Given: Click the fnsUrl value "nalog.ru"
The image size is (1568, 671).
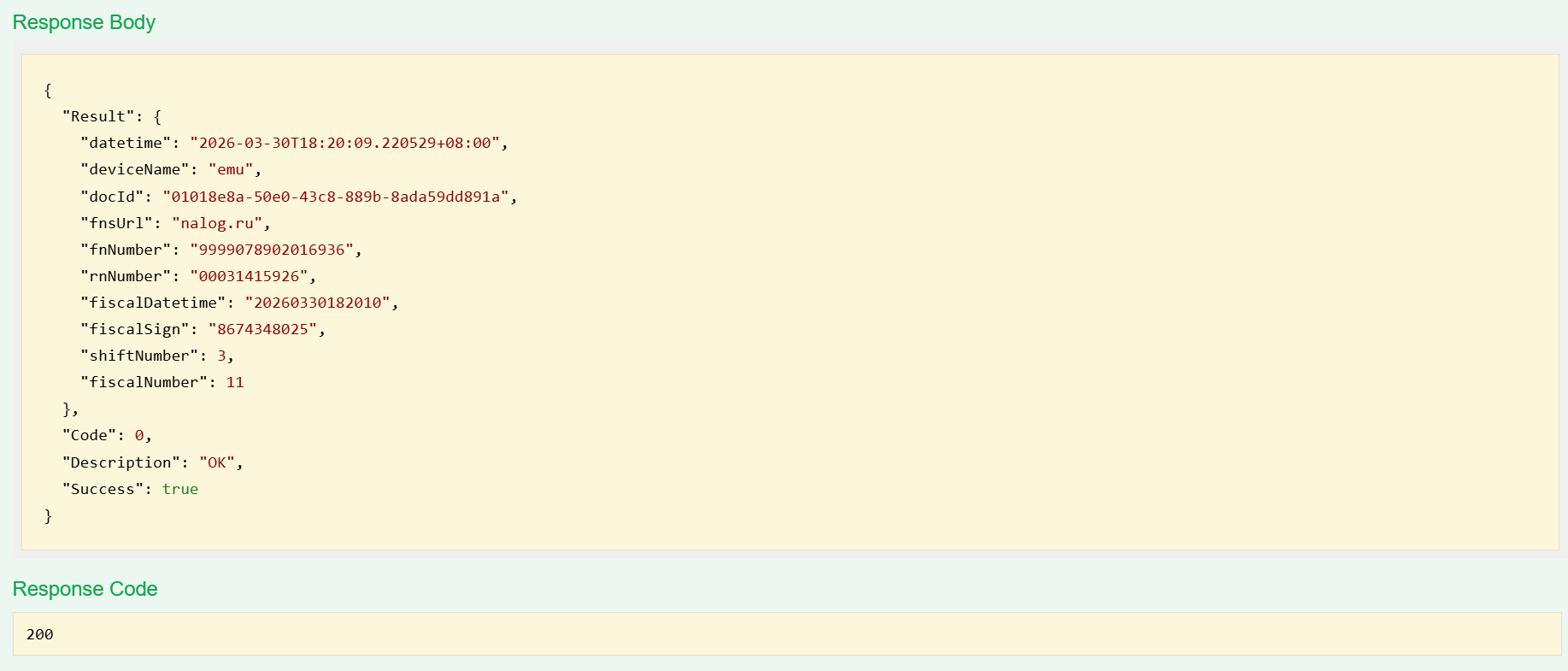Looking at the screenshot, I should coord(217,223).
